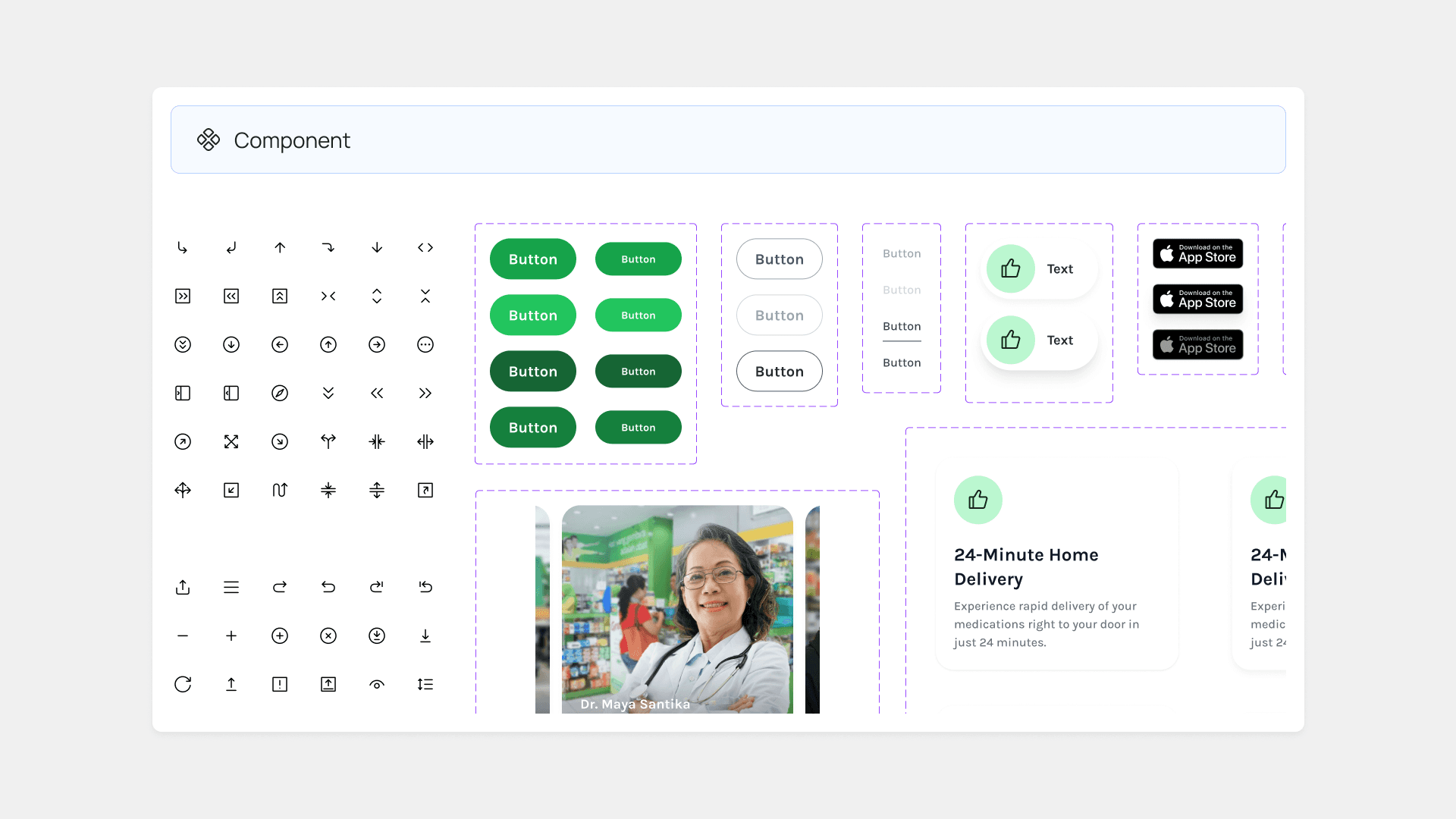Image resolution: width=1456 pixels, height=819 pixels.
Task: Click the circled three-dots more icon
Action: [x=425, y=344]
